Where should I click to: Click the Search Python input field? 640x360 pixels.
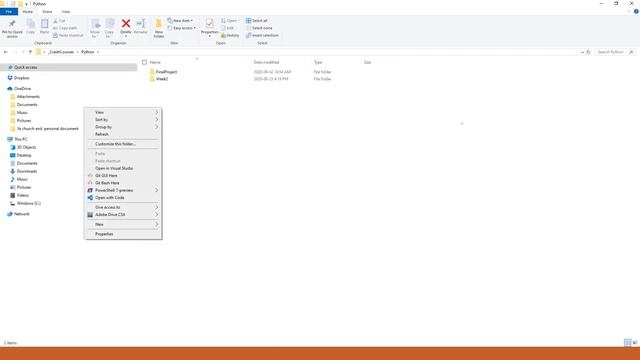click(x=615, y=52)
